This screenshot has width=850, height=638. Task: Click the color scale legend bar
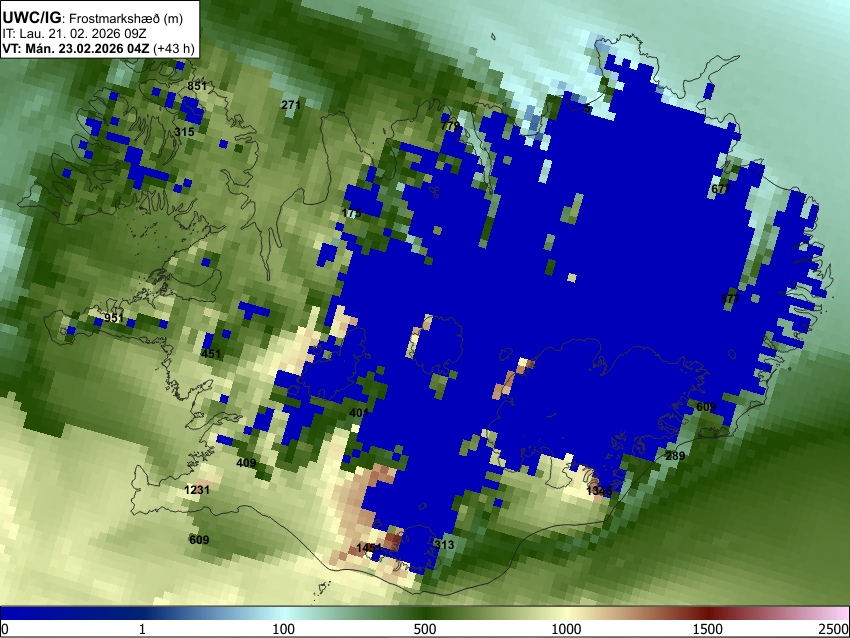(425, 614)
